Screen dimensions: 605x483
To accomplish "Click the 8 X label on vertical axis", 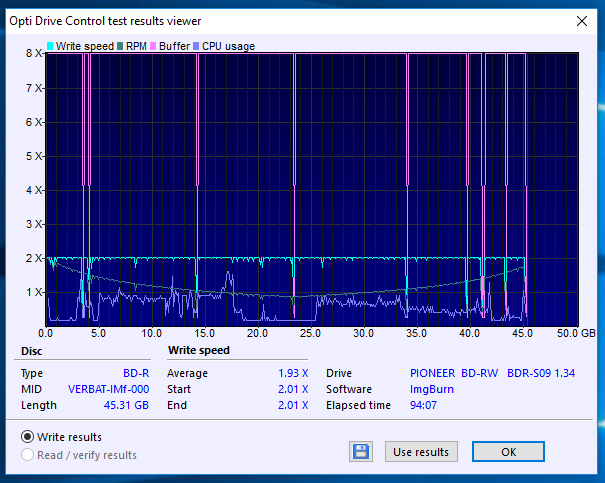I will 34,53.
